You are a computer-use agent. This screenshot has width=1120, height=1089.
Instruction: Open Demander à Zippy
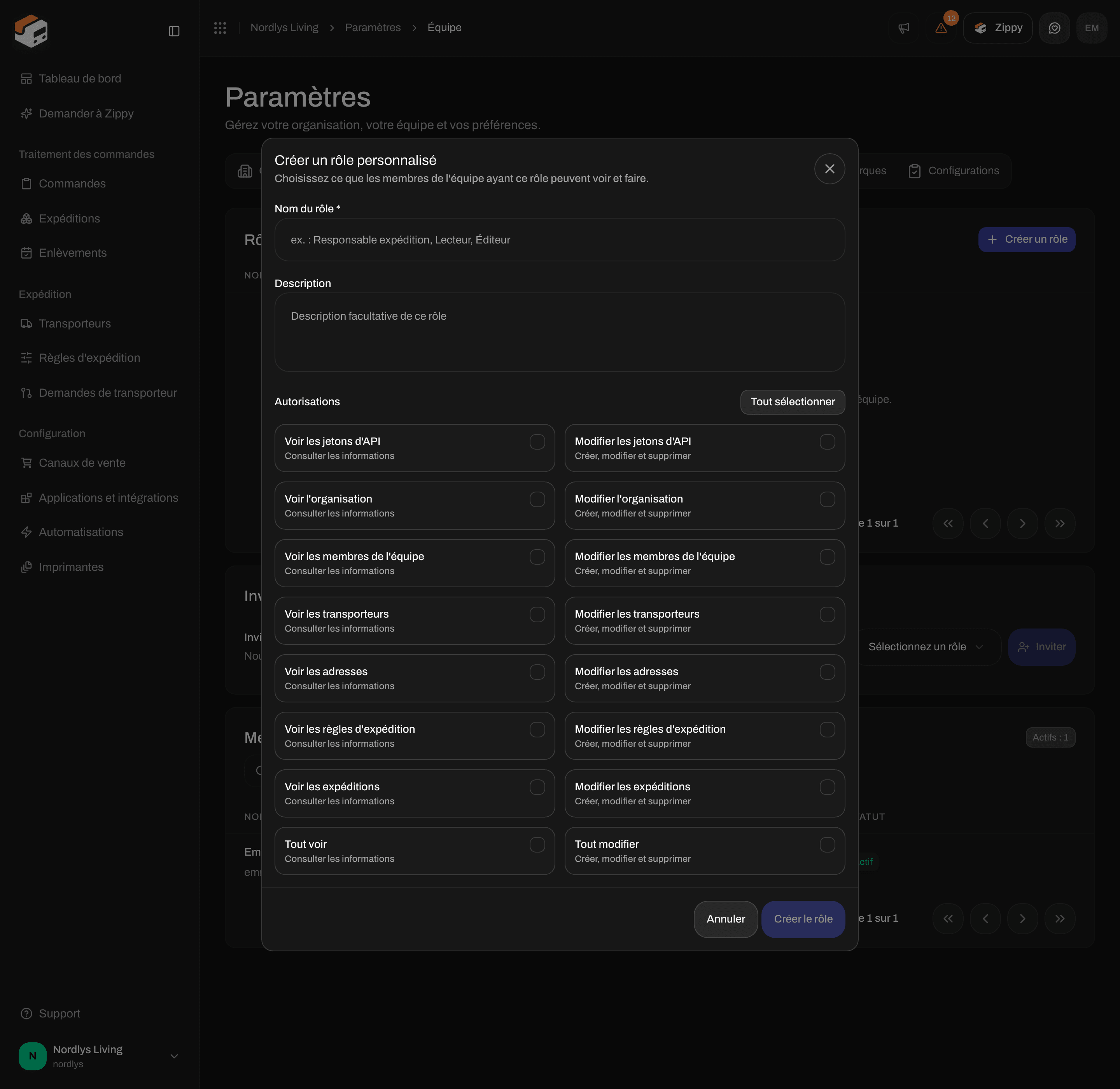point(77,113)
